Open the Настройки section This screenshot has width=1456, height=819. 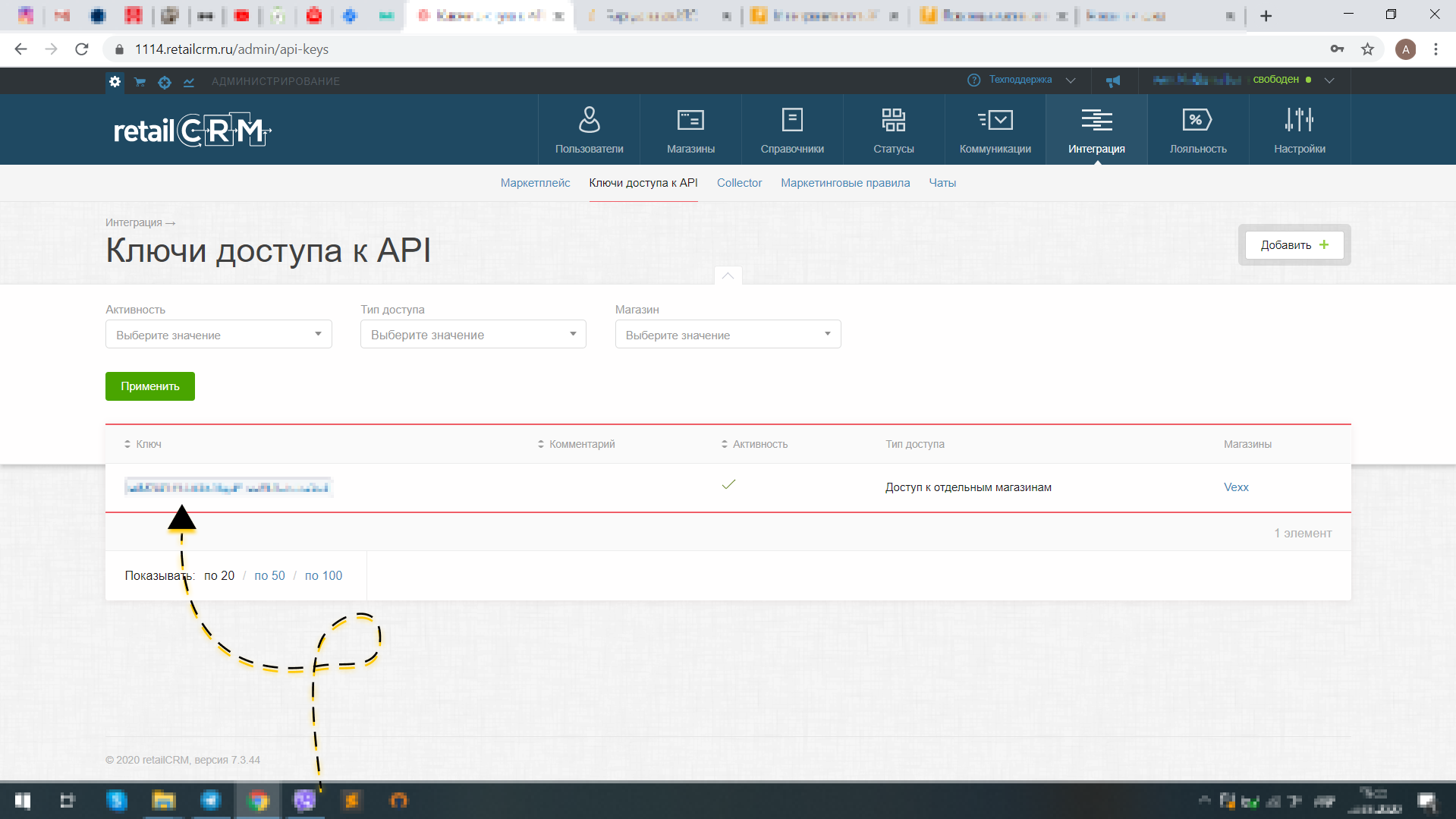1299,129
